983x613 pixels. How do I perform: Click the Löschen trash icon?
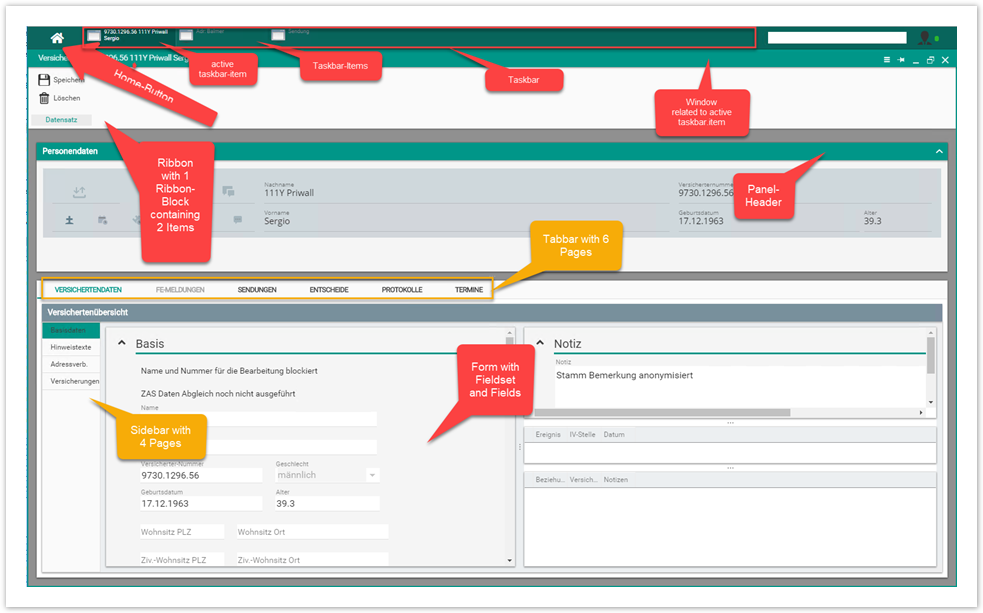44,98
